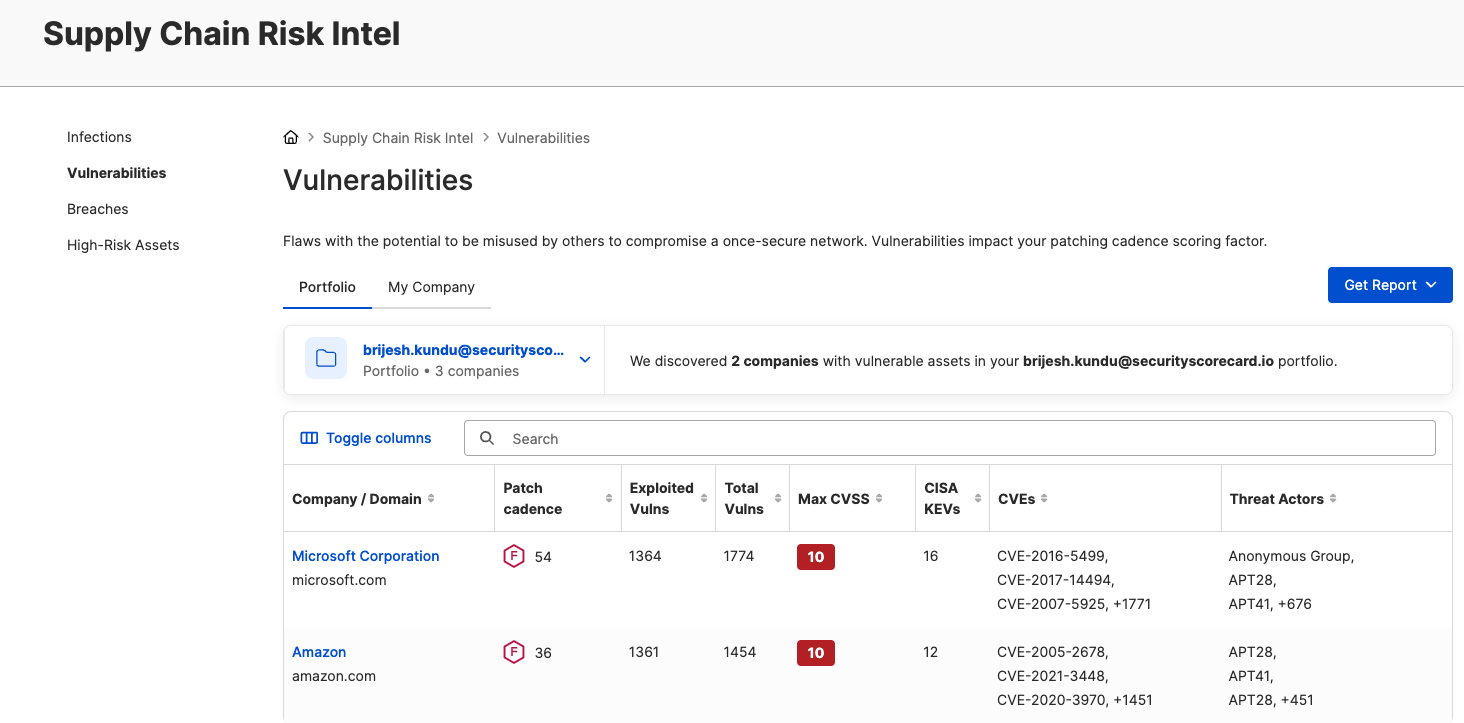Click Microsoft's F grade hexagon icon

(x=514, y=556)
